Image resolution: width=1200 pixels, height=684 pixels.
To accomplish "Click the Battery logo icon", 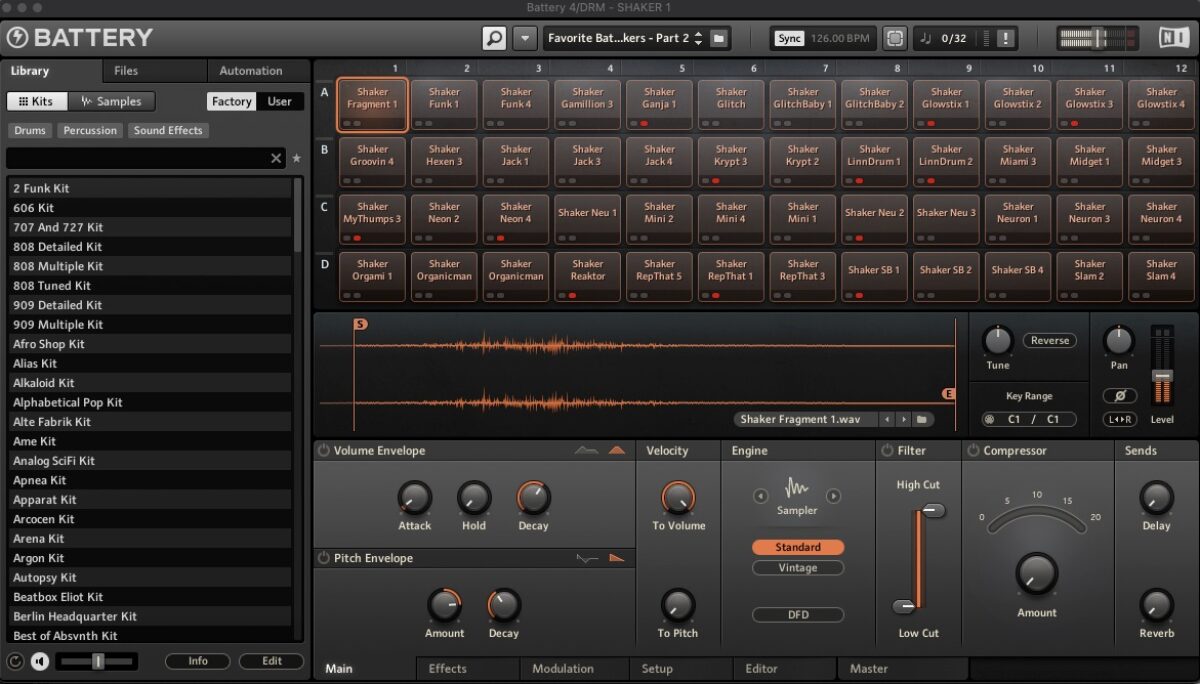I will point(17,38).
